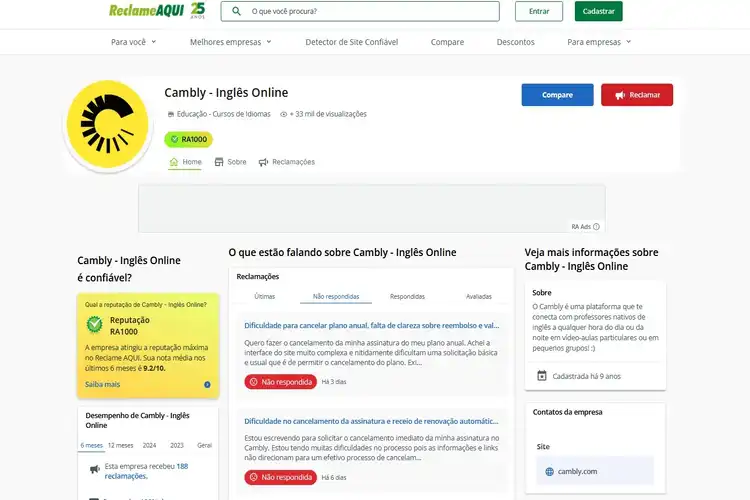Expand the Melhores empresas dropdown
Screen dimensions: 750x500
coord(231,42)
